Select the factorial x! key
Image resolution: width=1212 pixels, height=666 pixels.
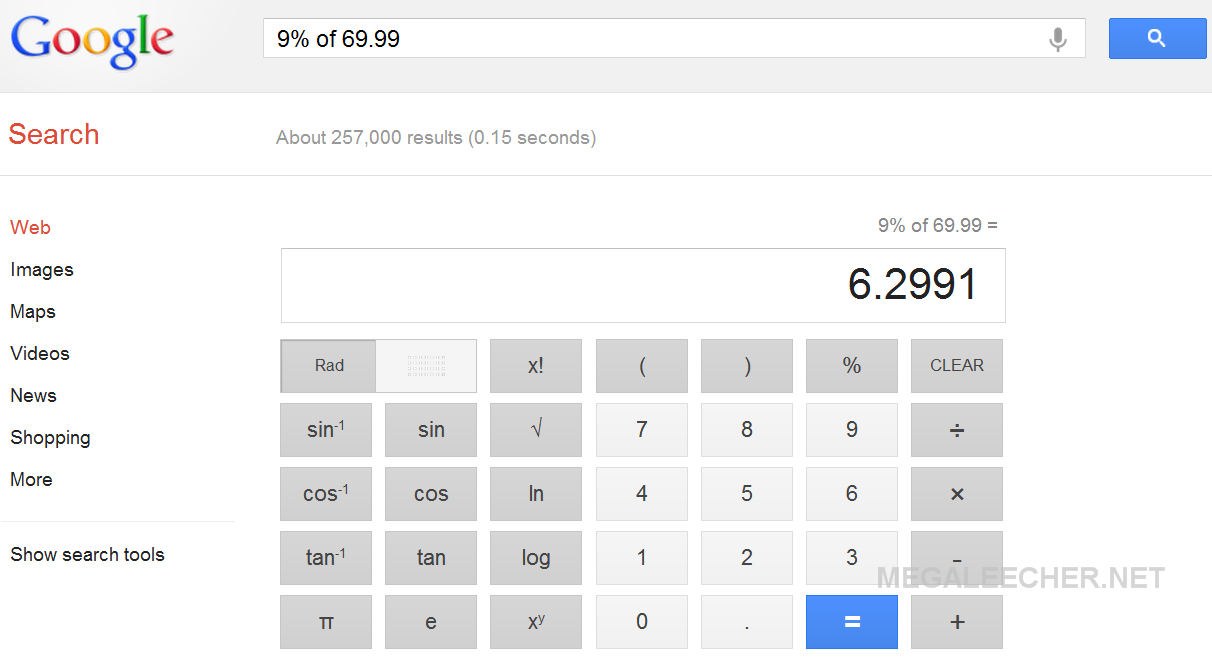click(x=535, y=366)
